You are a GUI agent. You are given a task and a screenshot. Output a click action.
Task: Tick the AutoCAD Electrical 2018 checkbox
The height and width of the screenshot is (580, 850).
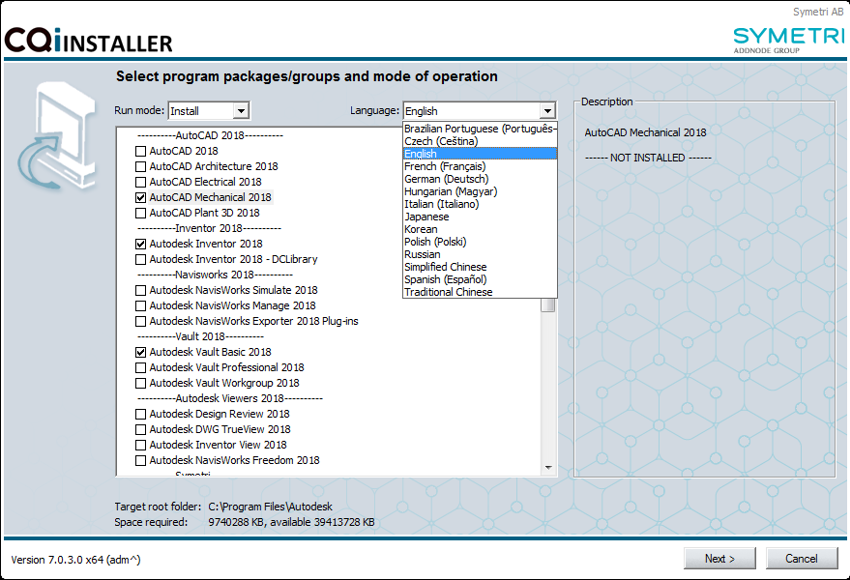(x=140, y=182)
